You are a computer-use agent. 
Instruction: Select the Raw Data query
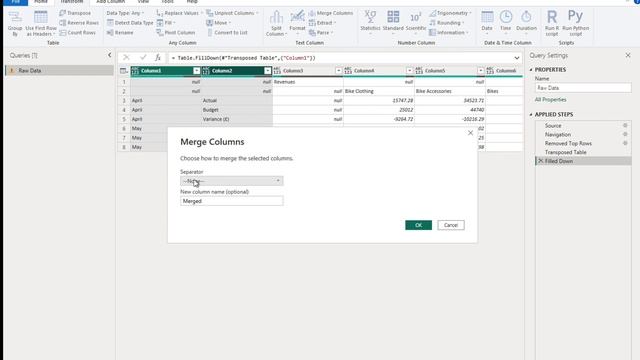click(x=60, y=71)
